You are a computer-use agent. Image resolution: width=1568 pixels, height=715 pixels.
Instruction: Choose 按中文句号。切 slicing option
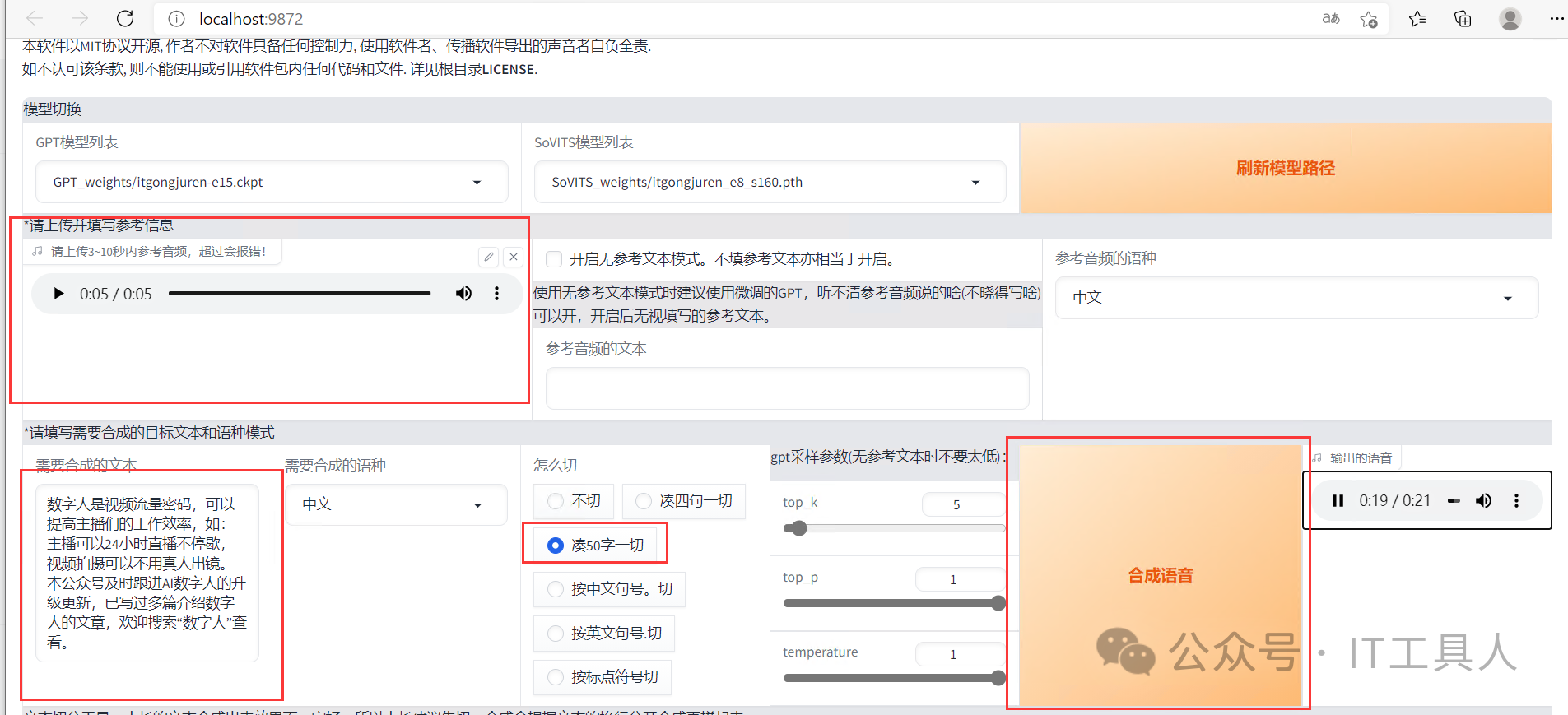[556, 589]
